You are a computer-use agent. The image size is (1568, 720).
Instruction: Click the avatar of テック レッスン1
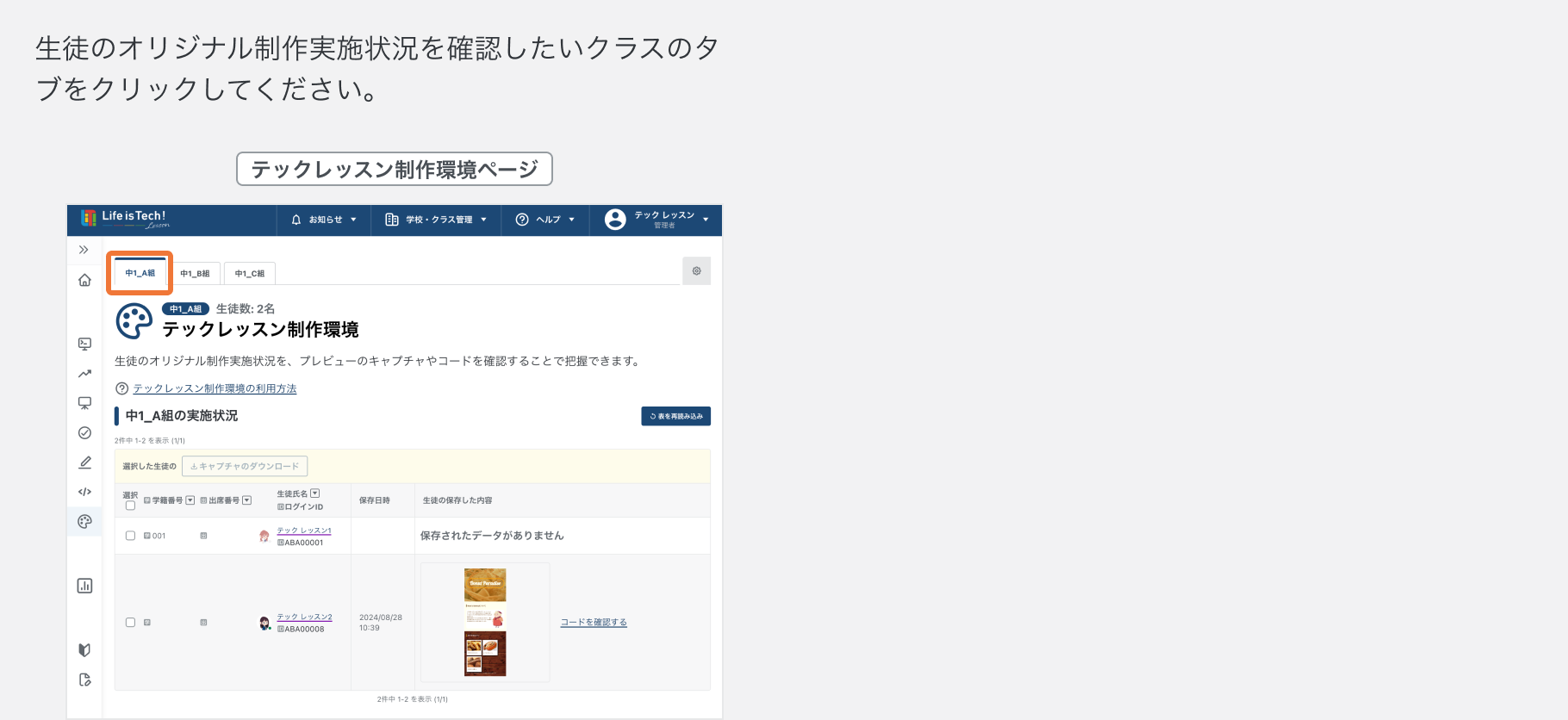click(264, 536)
